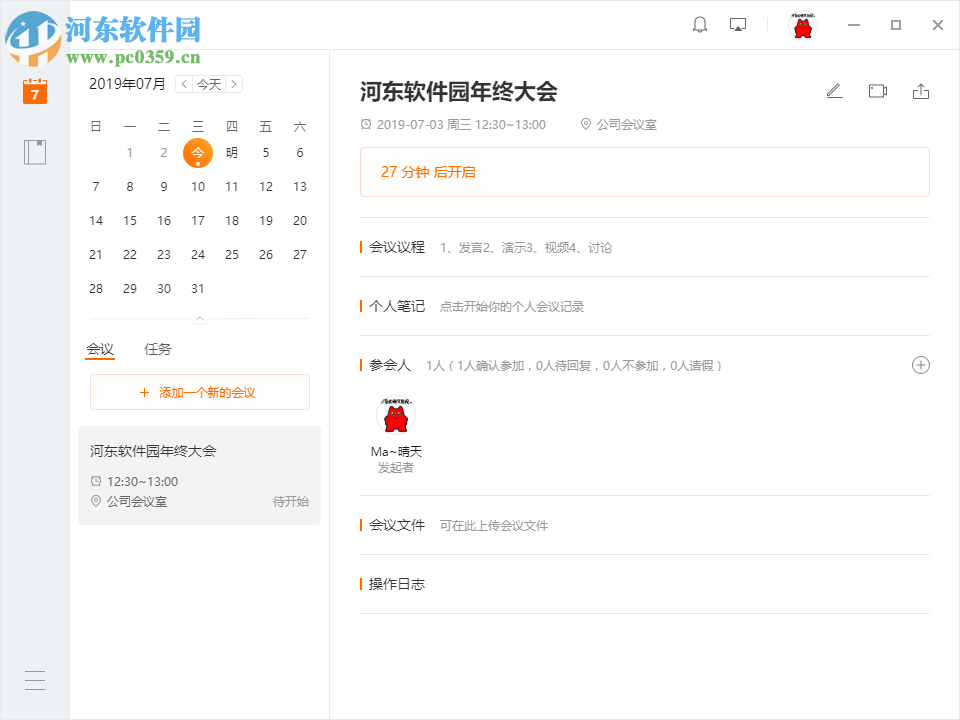The image size is (960, 720).
Task: Open the notifications bell icon
Action: [699, 24]
